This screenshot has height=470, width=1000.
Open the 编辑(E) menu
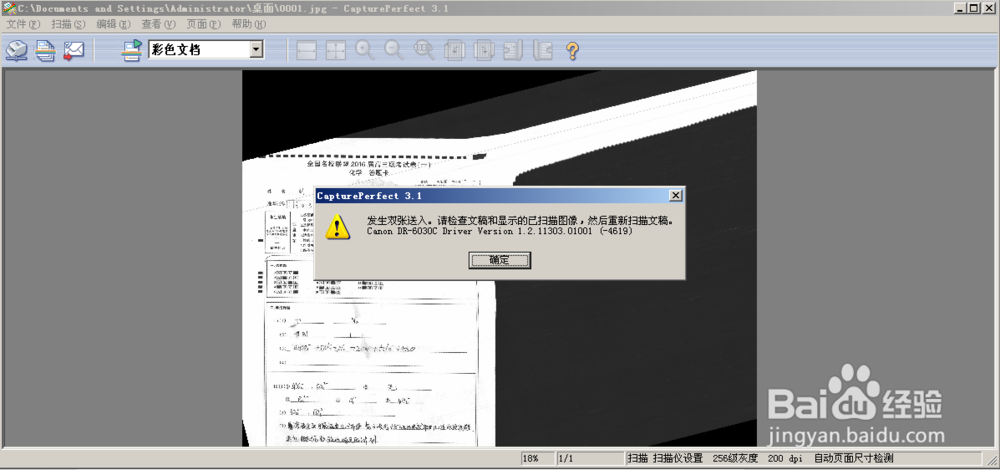click(x=114, y=24)
